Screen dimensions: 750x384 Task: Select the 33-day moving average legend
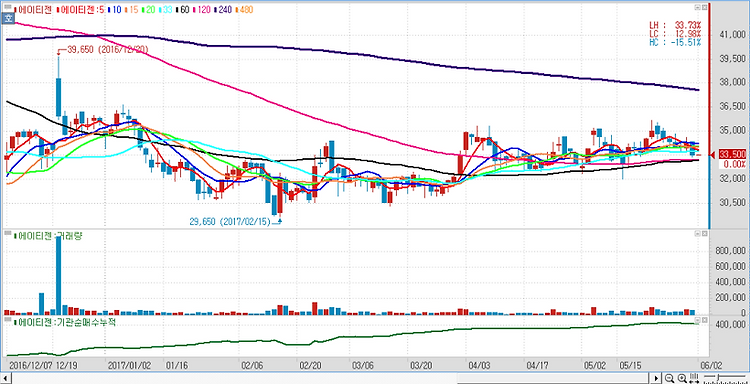pos(165,10)
